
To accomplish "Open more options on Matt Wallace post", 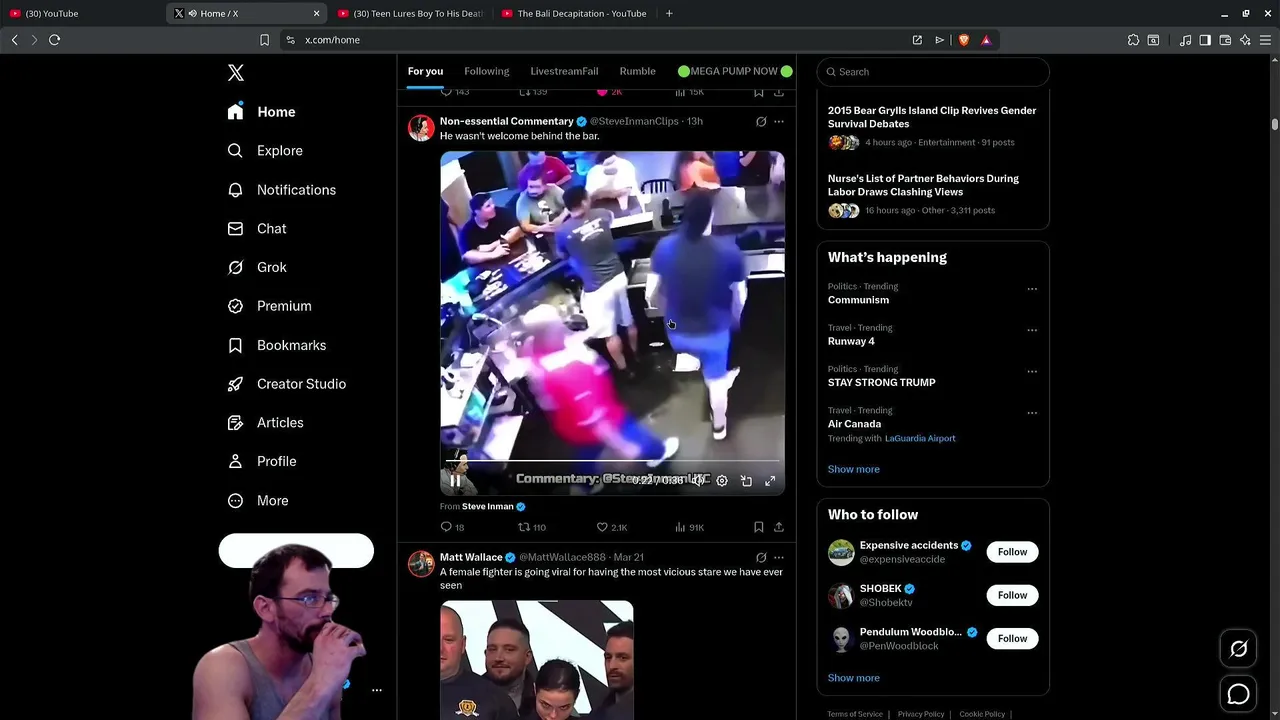I will 779,558.
